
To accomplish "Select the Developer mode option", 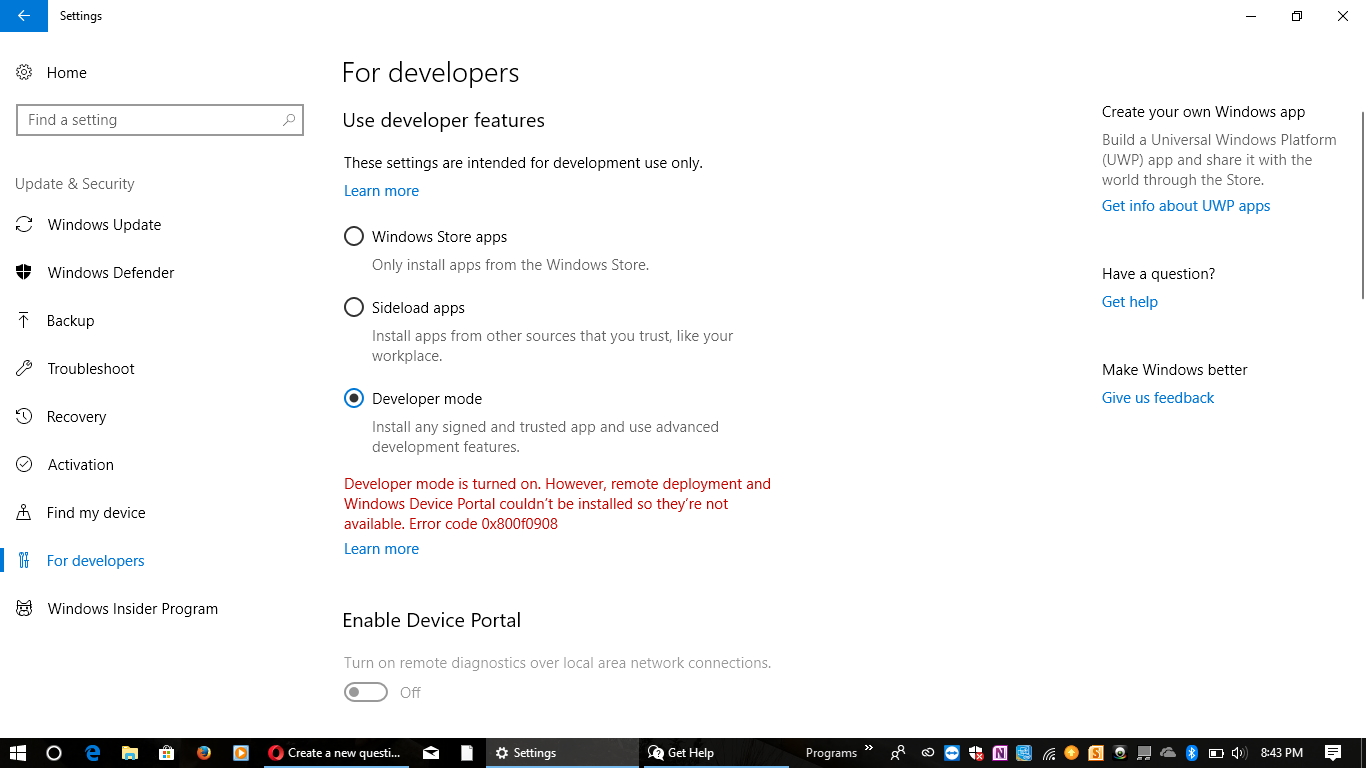I will [x=353, y=398].
